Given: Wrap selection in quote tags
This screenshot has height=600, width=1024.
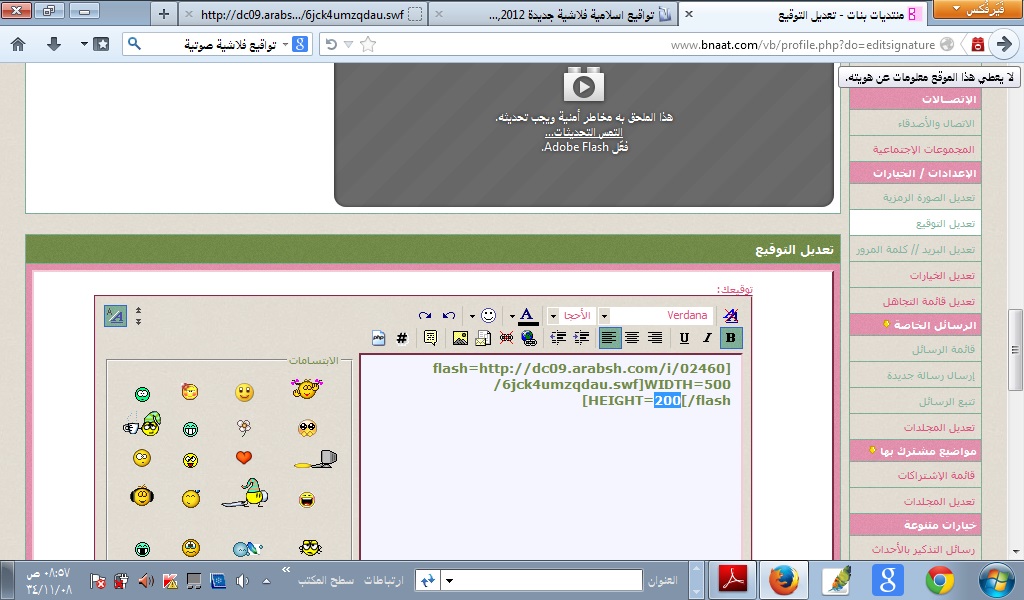Looking at the screenshot, I should point(430,338).
